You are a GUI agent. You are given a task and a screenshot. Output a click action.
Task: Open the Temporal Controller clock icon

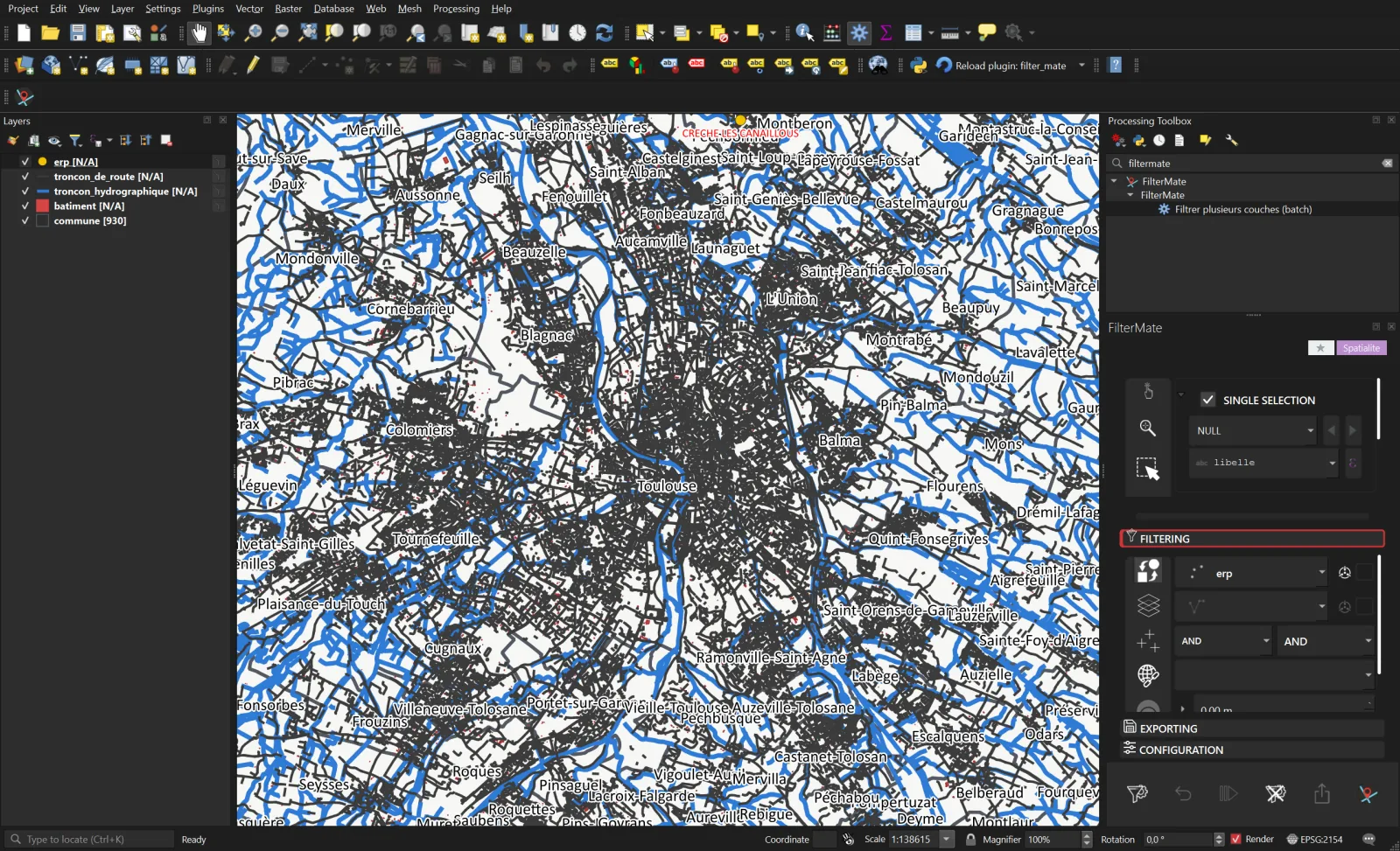coord(577,33)
